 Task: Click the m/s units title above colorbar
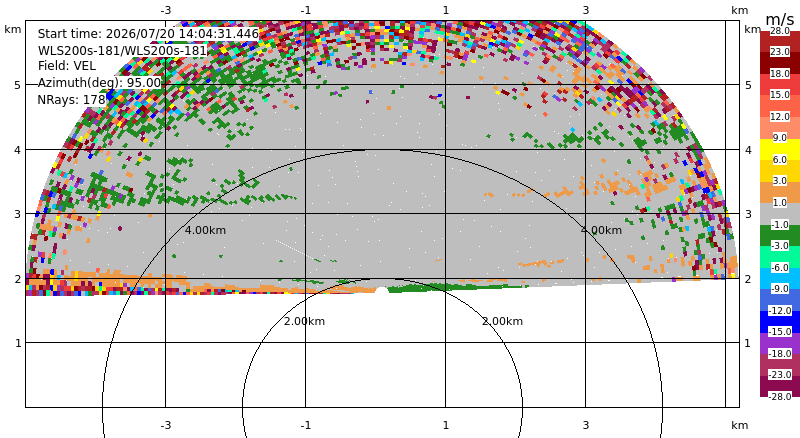[x=780, y=19]
